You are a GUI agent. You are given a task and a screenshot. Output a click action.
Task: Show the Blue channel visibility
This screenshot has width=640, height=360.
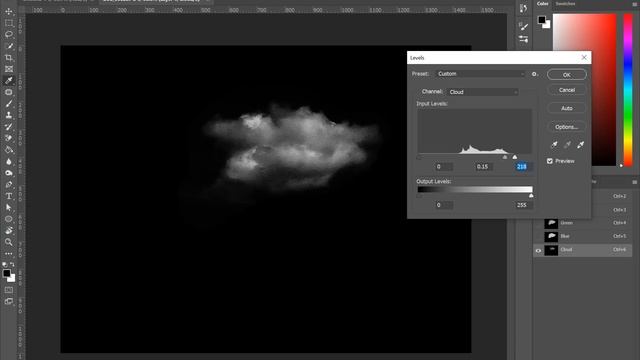tap(538, 236)
